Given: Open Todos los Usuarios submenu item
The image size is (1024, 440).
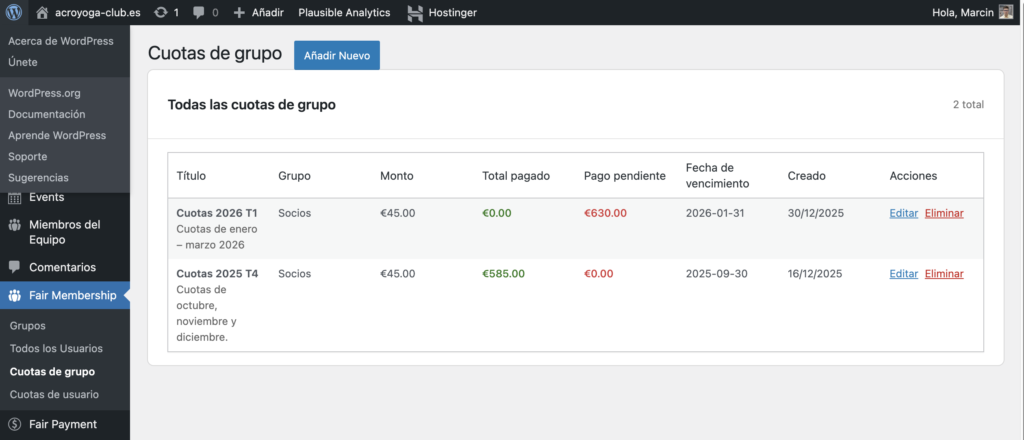Looking at the screenshot, I should 56,348.
